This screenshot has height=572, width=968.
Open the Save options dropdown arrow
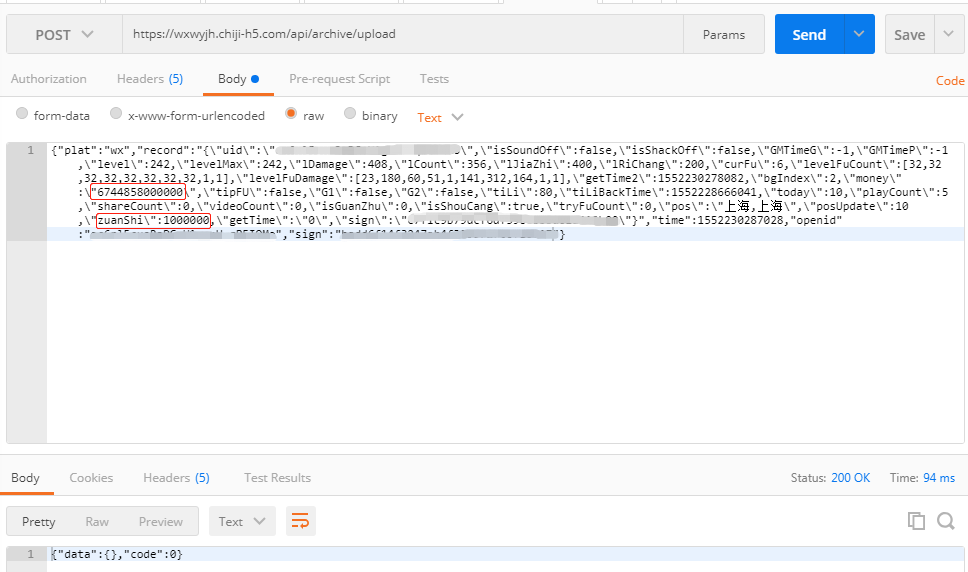tap(948, 34)
